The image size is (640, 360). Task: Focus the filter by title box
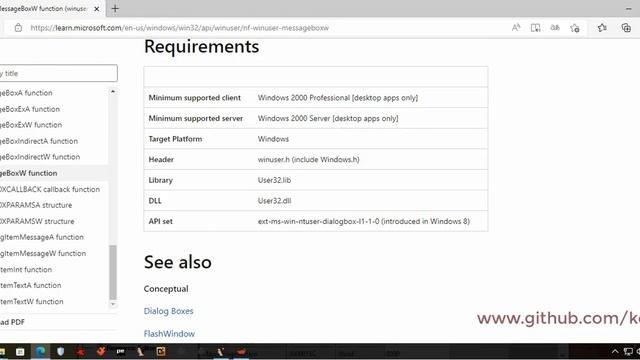[58, 73]
